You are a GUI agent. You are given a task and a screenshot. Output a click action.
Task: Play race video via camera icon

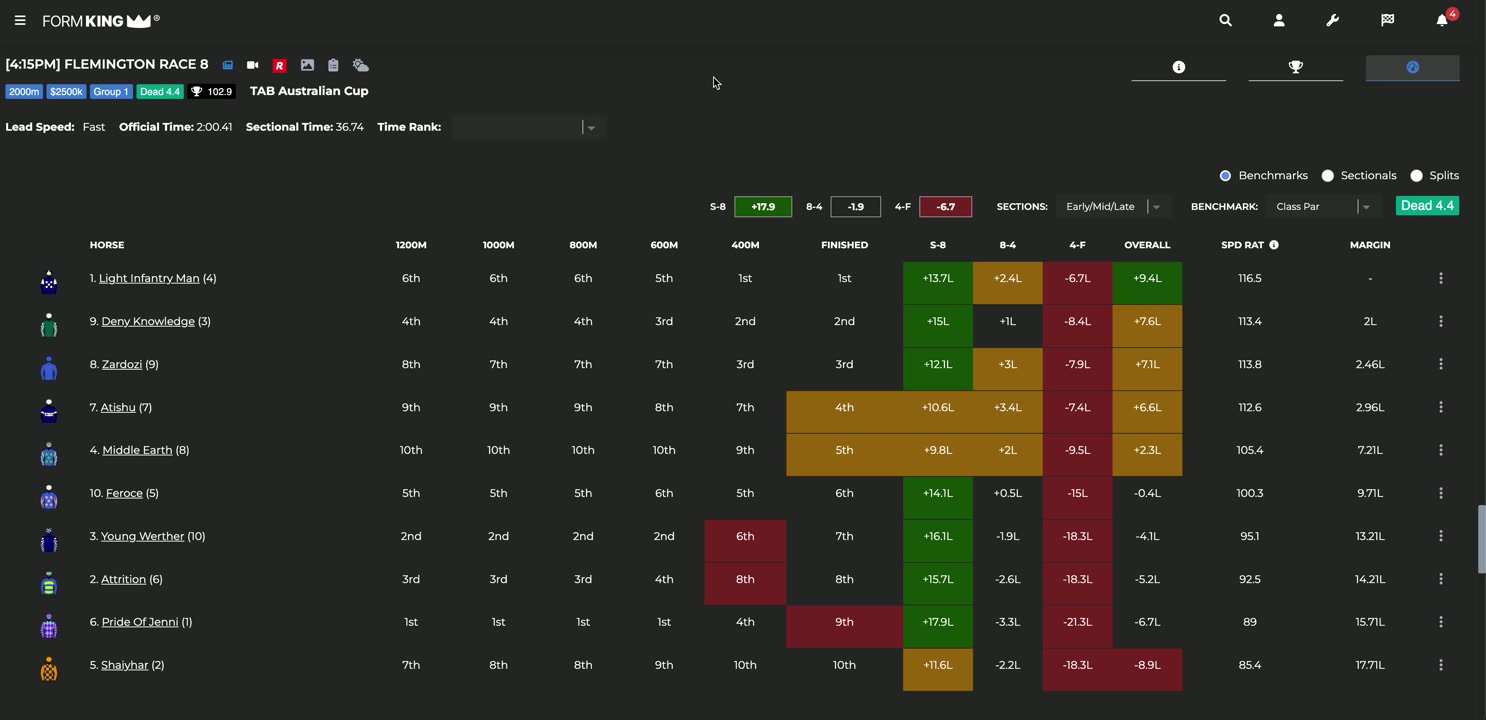pyautogui.click(x=253, y=65)
